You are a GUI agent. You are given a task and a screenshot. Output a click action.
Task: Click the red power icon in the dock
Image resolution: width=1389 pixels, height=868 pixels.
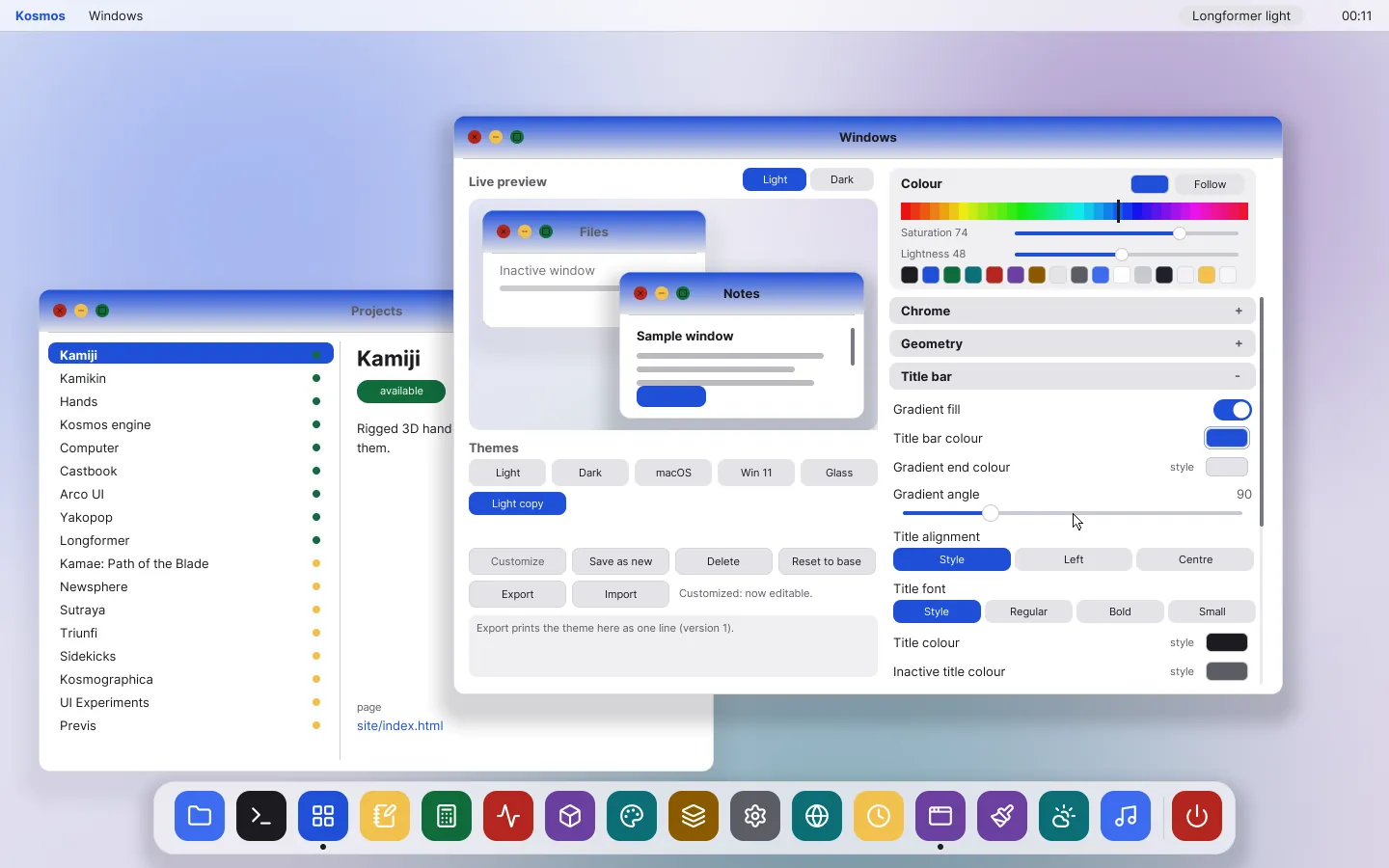[1197, 816]
